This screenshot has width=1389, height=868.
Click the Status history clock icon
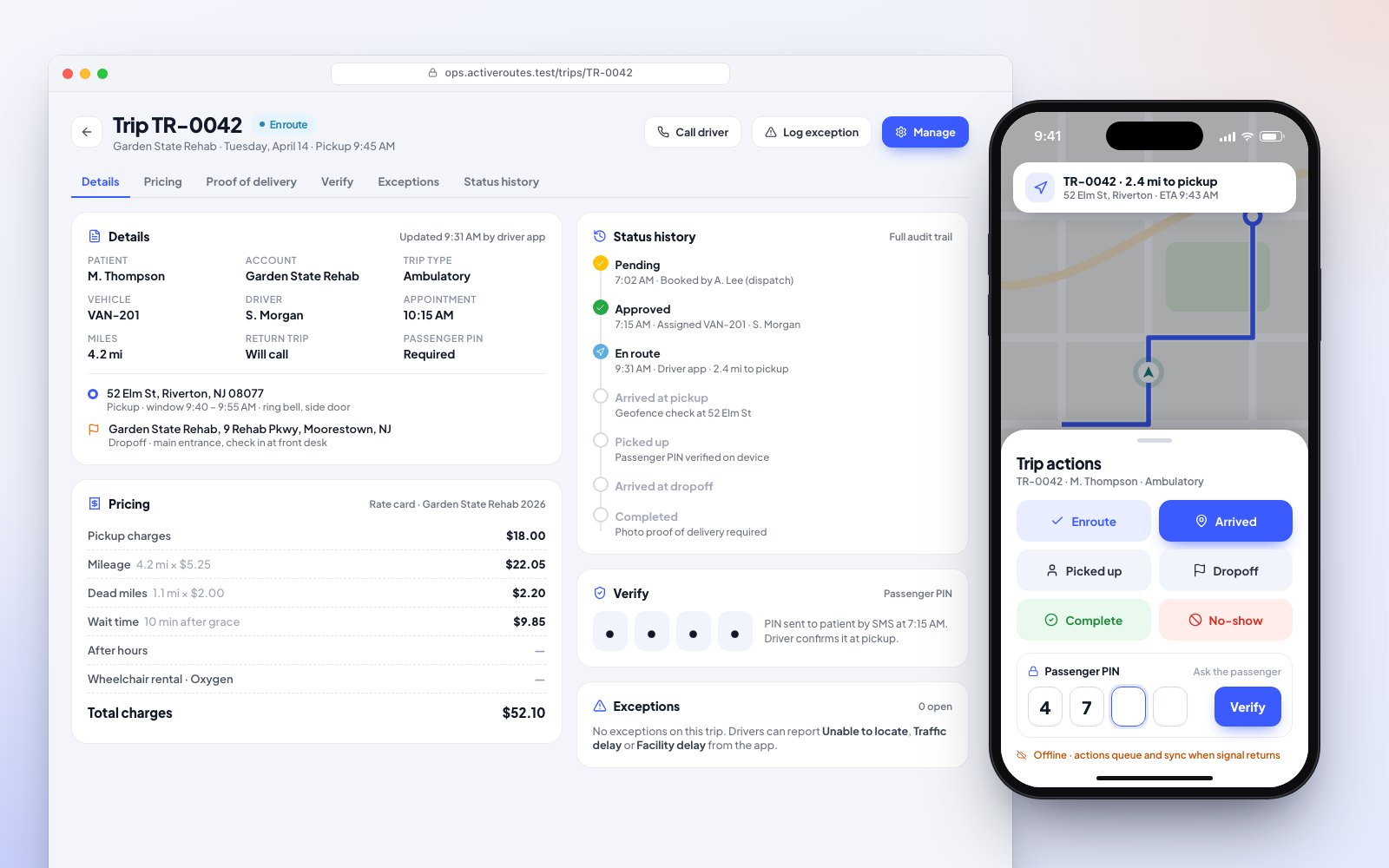pyautogui.click(x=599, y=236)
